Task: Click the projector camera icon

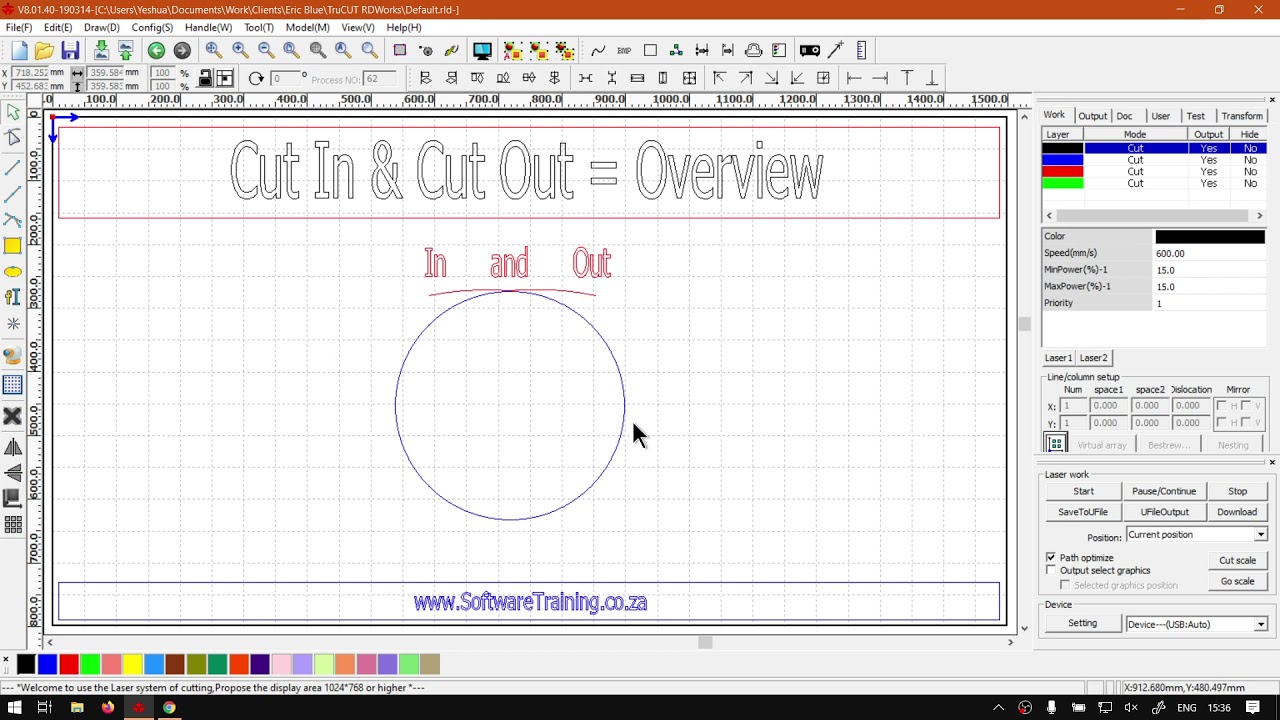Action: tap(810, 51)
